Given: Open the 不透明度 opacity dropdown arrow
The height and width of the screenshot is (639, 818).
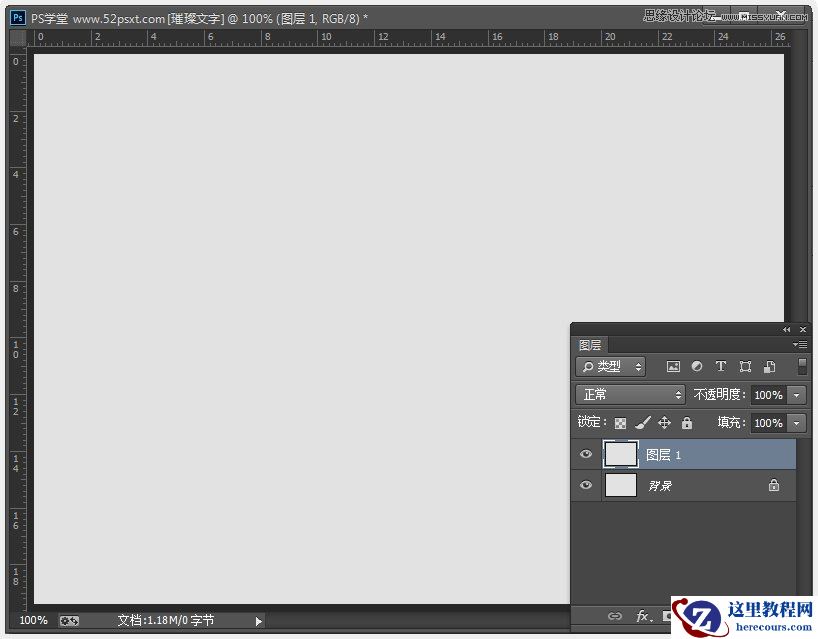Looking at the screenshot, I should (796, 395).
